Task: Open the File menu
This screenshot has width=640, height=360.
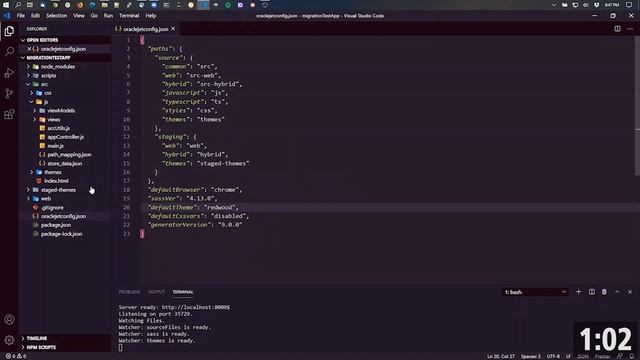Action: pos(20,16)
